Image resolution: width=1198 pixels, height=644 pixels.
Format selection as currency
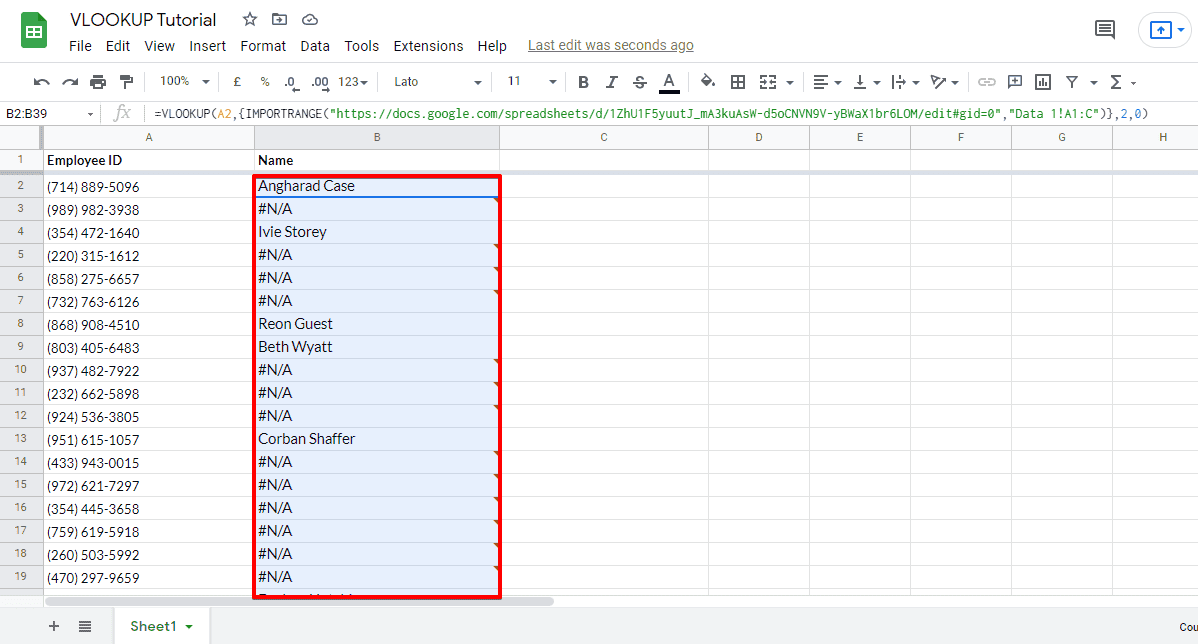[x=235, y=81]
